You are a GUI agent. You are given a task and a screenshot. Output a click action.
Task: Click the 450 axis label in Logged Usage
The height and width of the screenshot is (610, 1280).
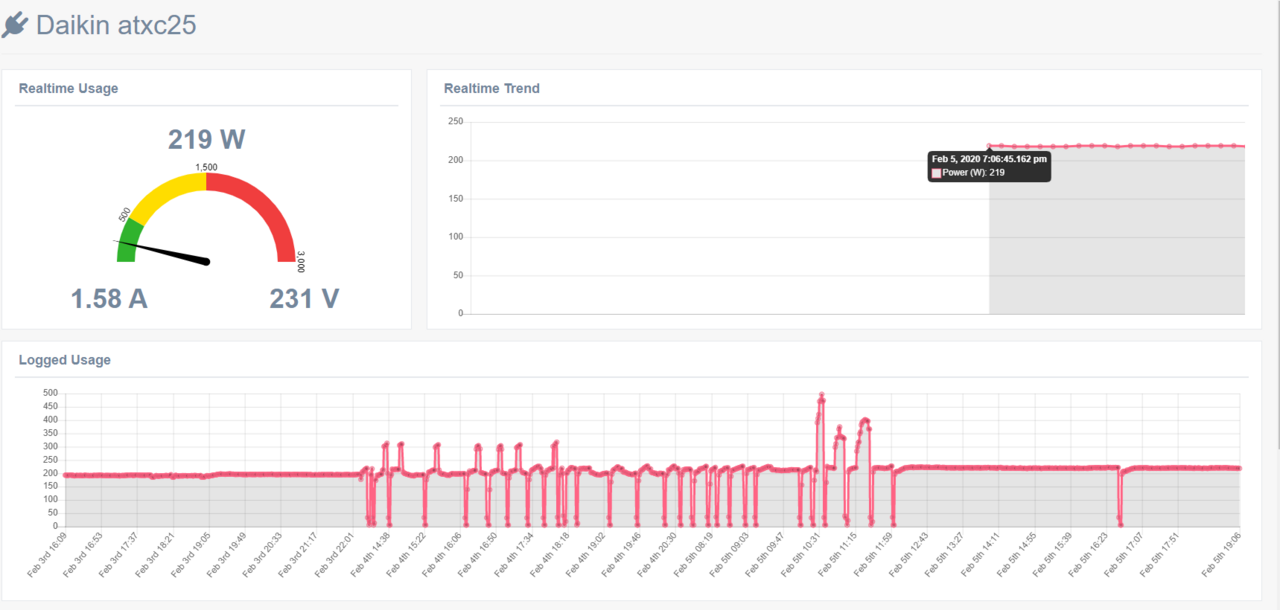coord(51,406)
